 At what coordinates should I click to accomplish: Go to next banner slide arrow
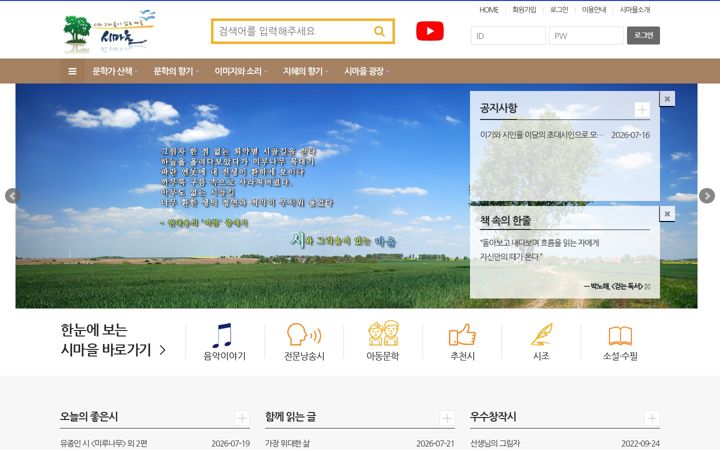(707, 196)
